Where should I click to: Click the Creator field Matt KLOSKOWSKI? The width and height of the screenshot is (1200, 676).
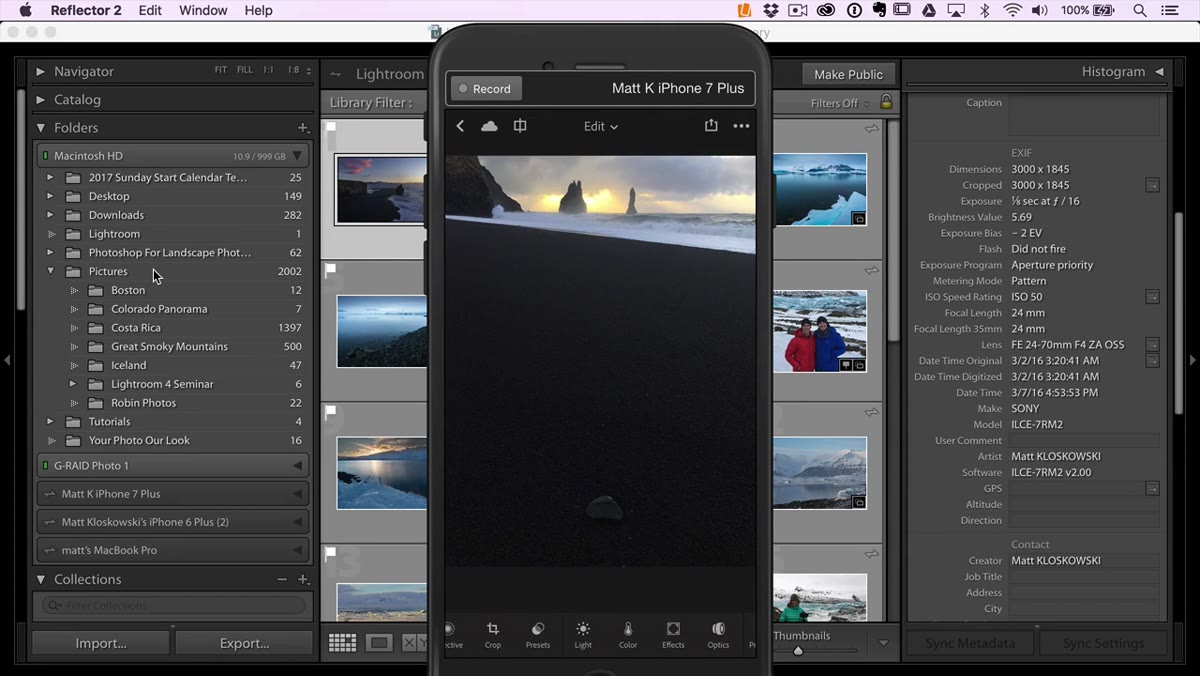[1085, 561]
